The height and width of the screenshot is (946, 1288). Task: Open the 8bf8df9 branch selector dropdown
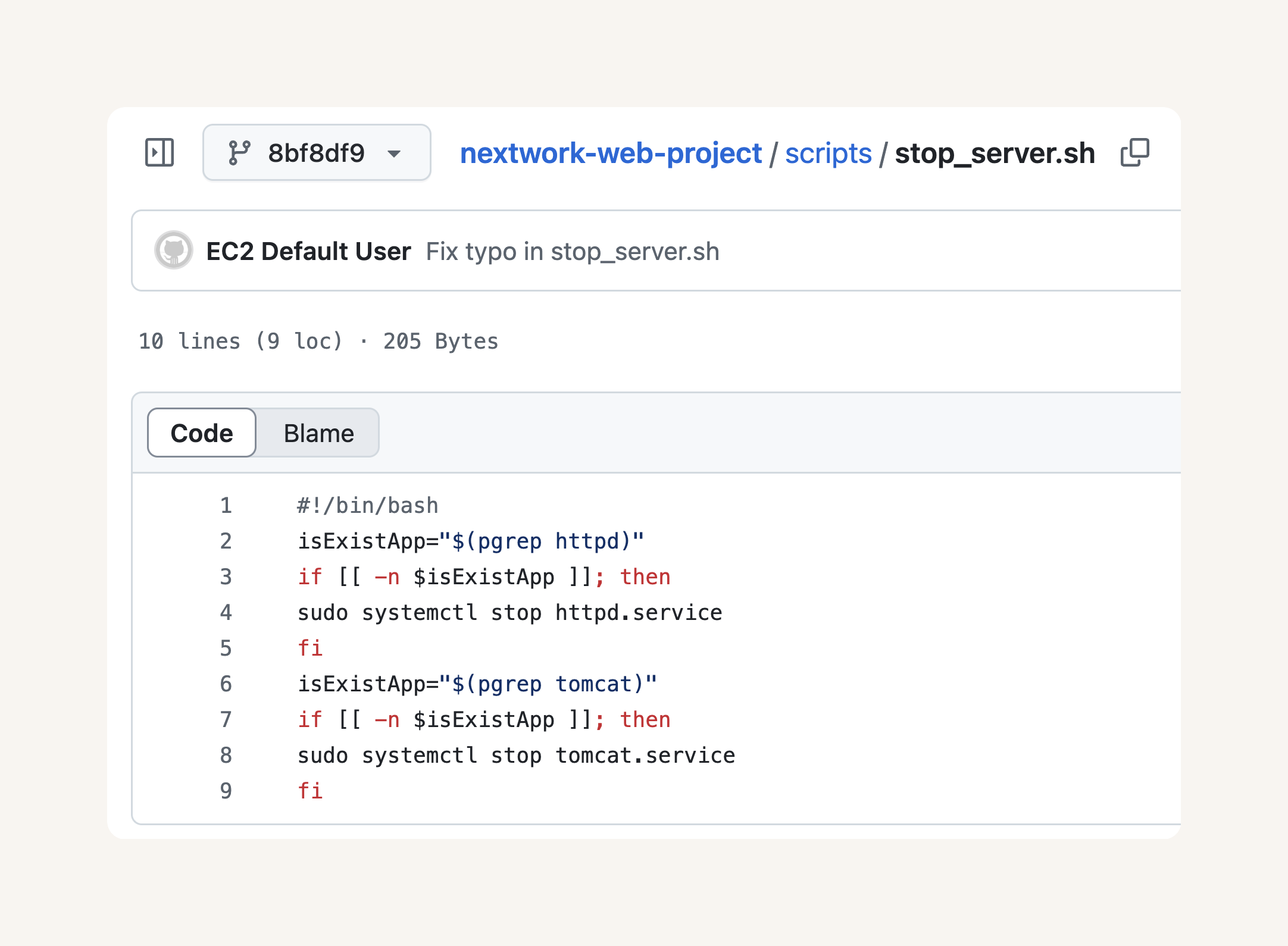click(317, 153)
